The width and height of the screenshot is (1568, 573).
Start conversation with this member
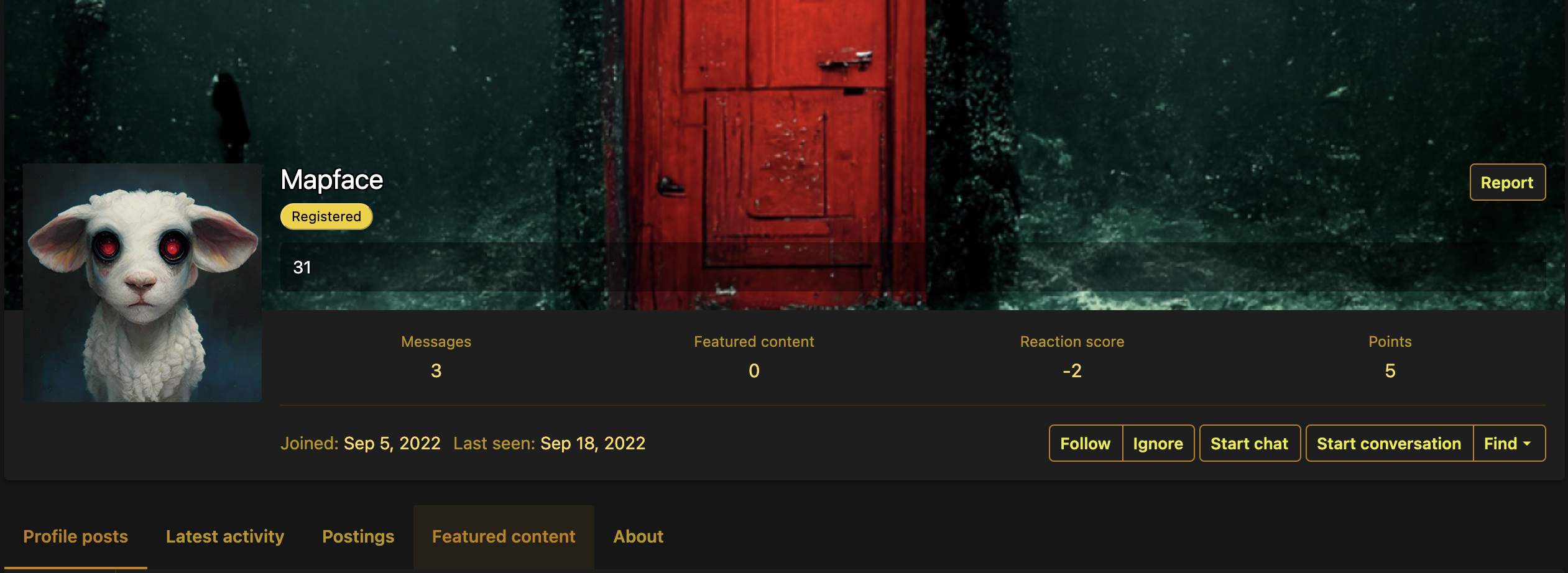(1389, 443)
